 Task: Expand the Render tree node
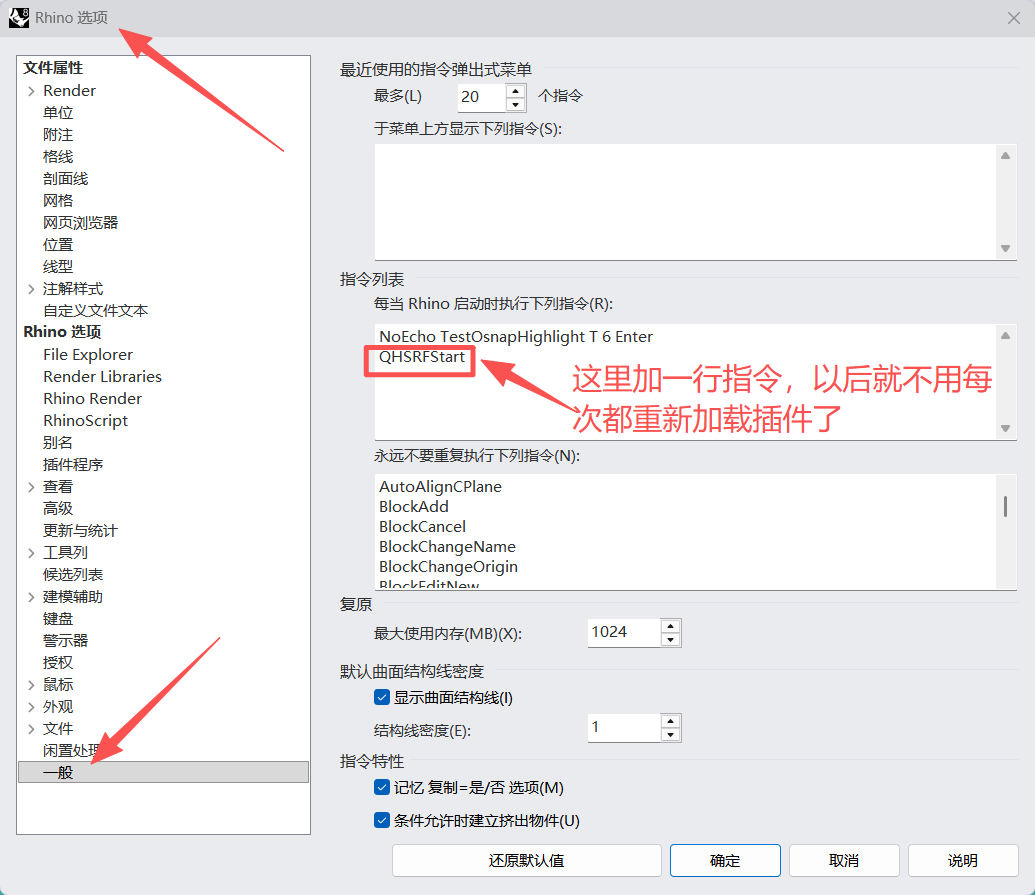click(31, 91)
